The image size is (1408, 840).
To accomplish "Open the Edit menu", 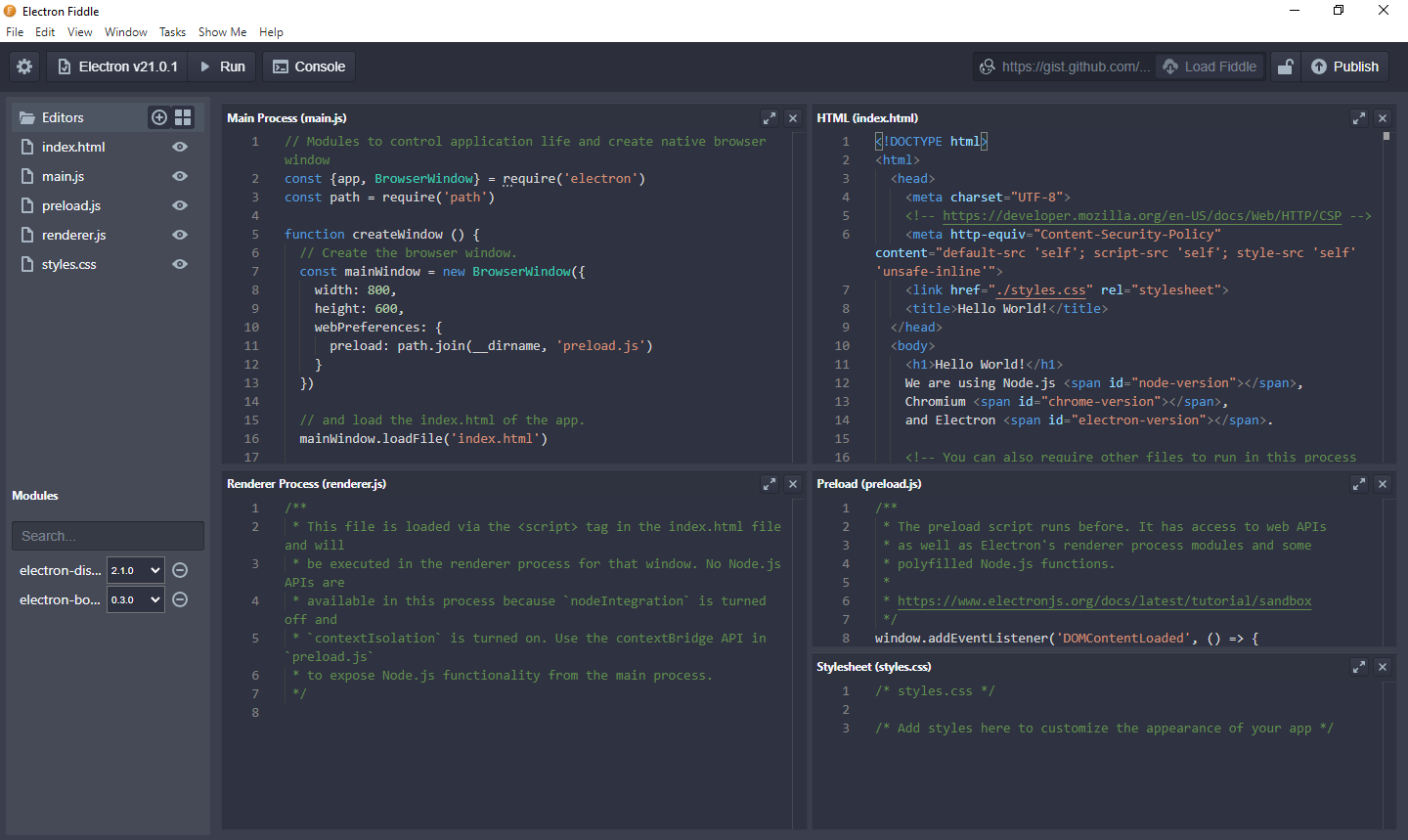I will 45,32.
